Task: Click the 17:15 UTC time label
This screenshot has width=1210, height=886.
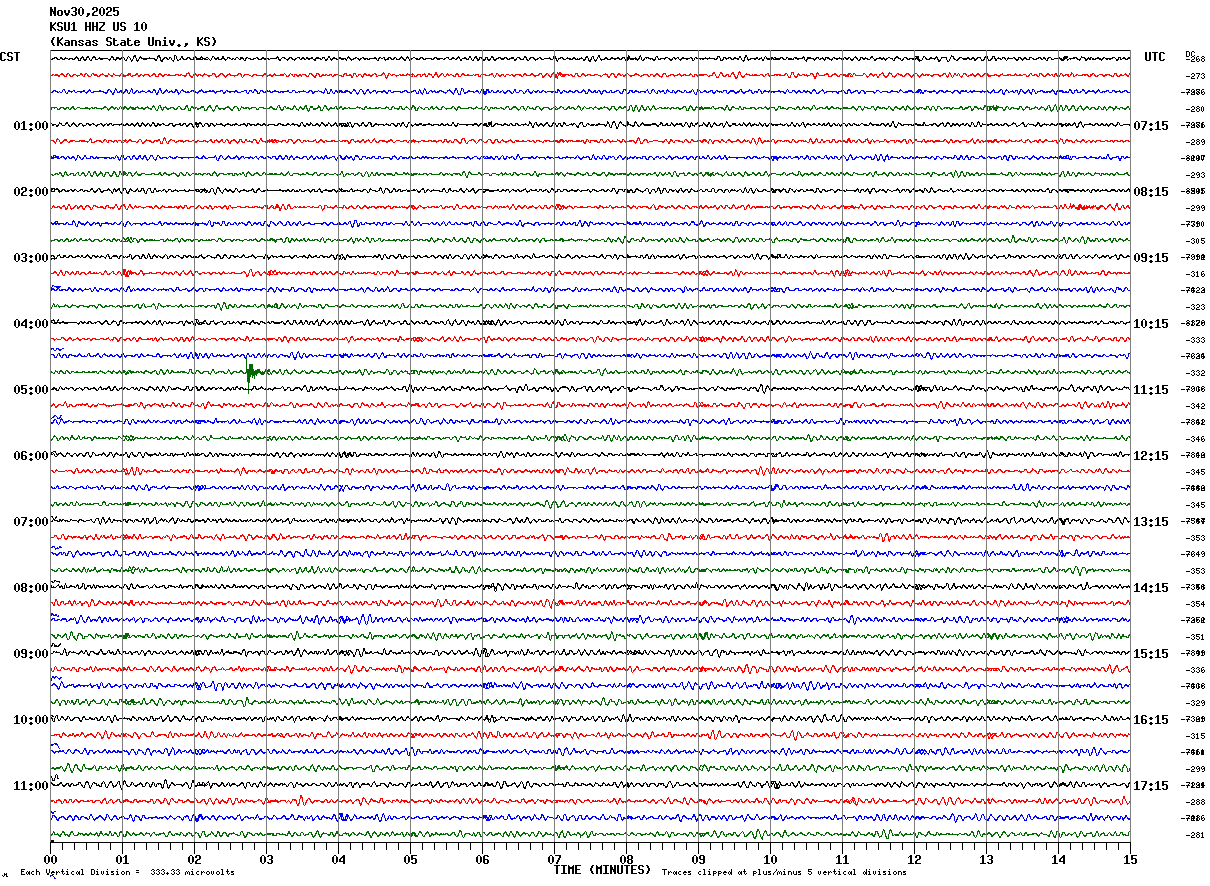Action: point(1150,786)
